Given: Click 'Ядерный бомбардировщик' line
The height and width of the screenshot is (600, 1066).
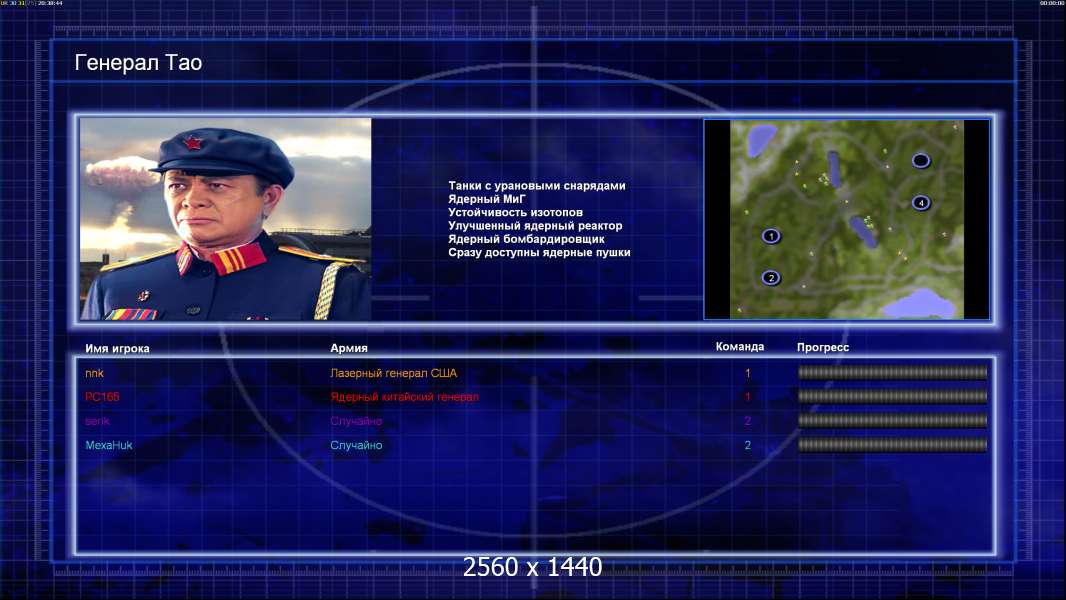Looking at the screenshot, I should [x=526, y=239].
